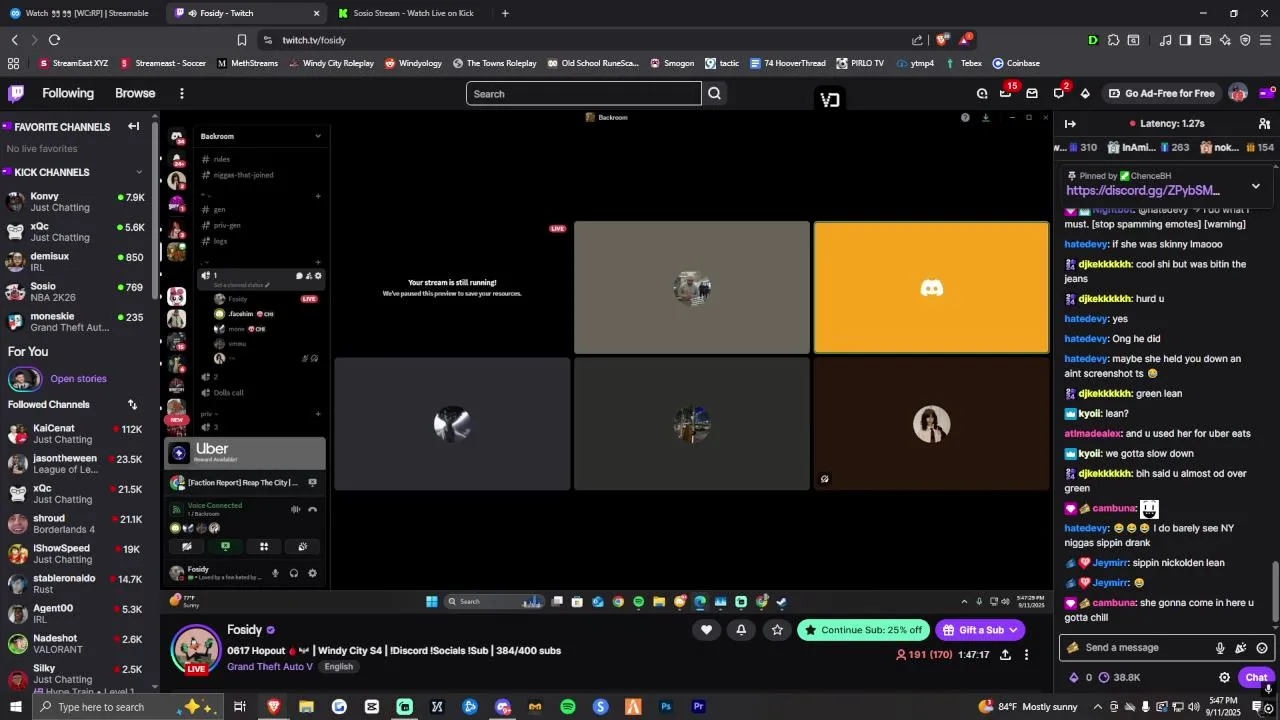Screen dimensions: 1280x720
Task: Open Coinbase bookmark
Action: pyautogui.click(x=1016, y=63)
